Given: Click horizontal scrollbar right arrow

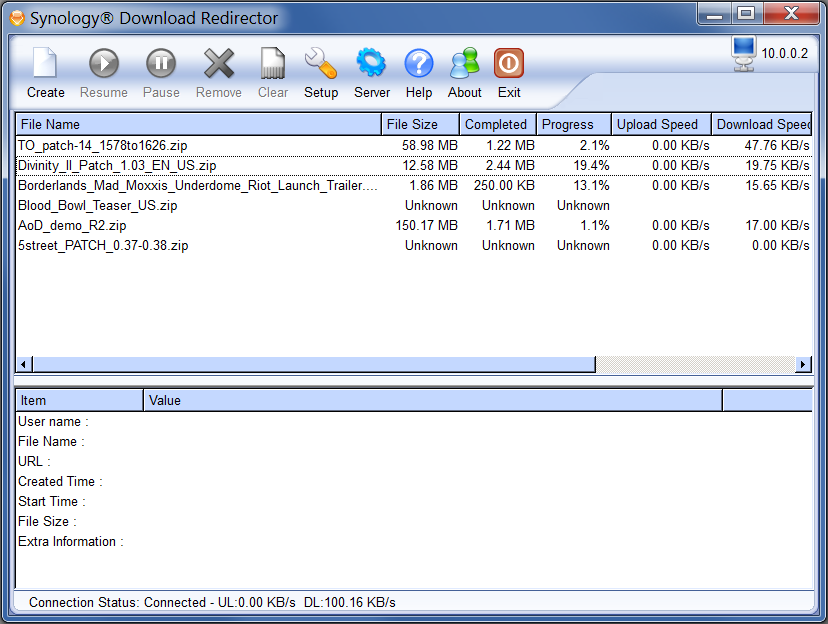Looking at the screenshot, I should point(803,364).
